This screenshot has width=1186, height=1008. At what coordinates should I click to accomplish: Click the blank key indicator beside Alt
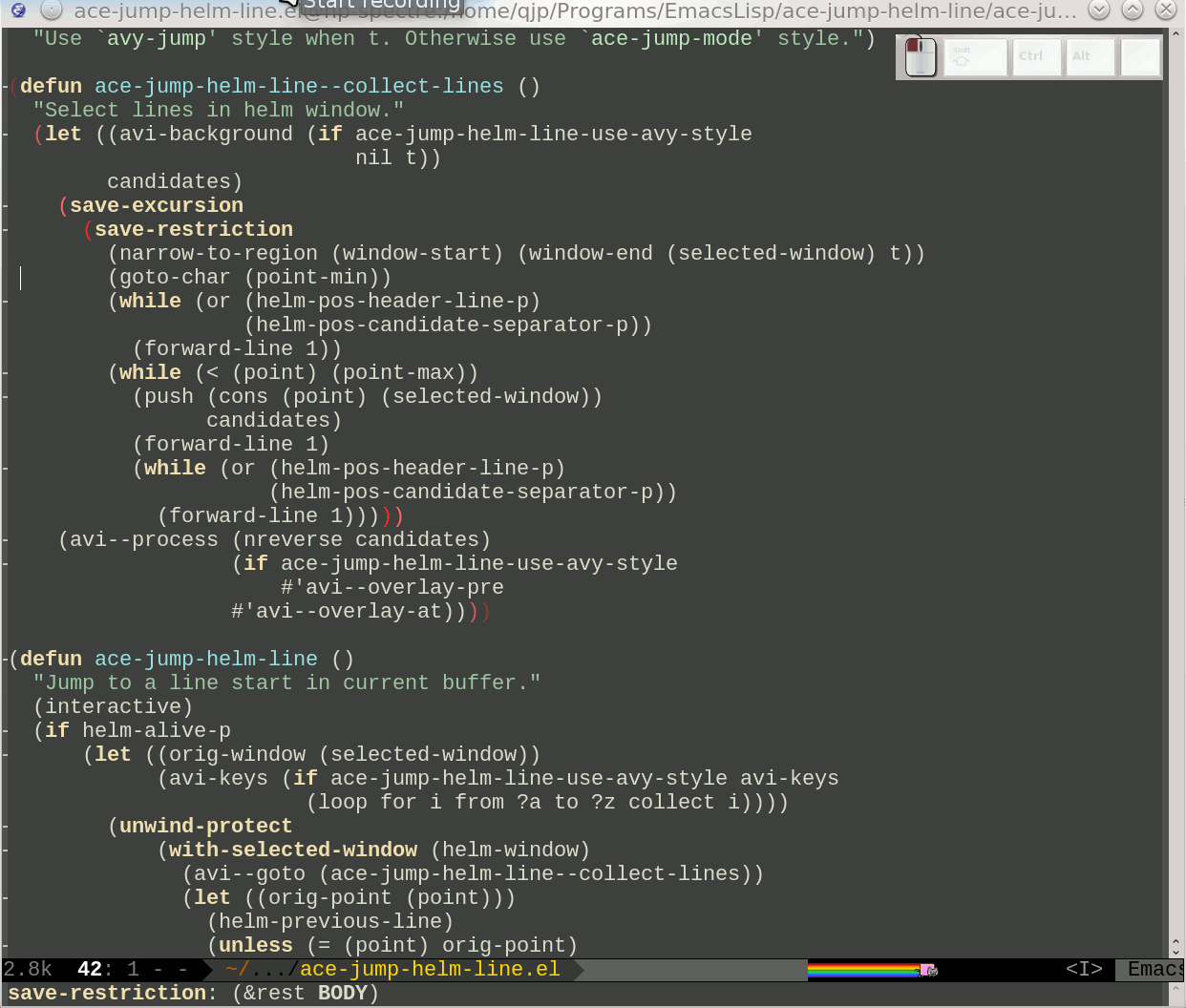(x=1140, y=57)
